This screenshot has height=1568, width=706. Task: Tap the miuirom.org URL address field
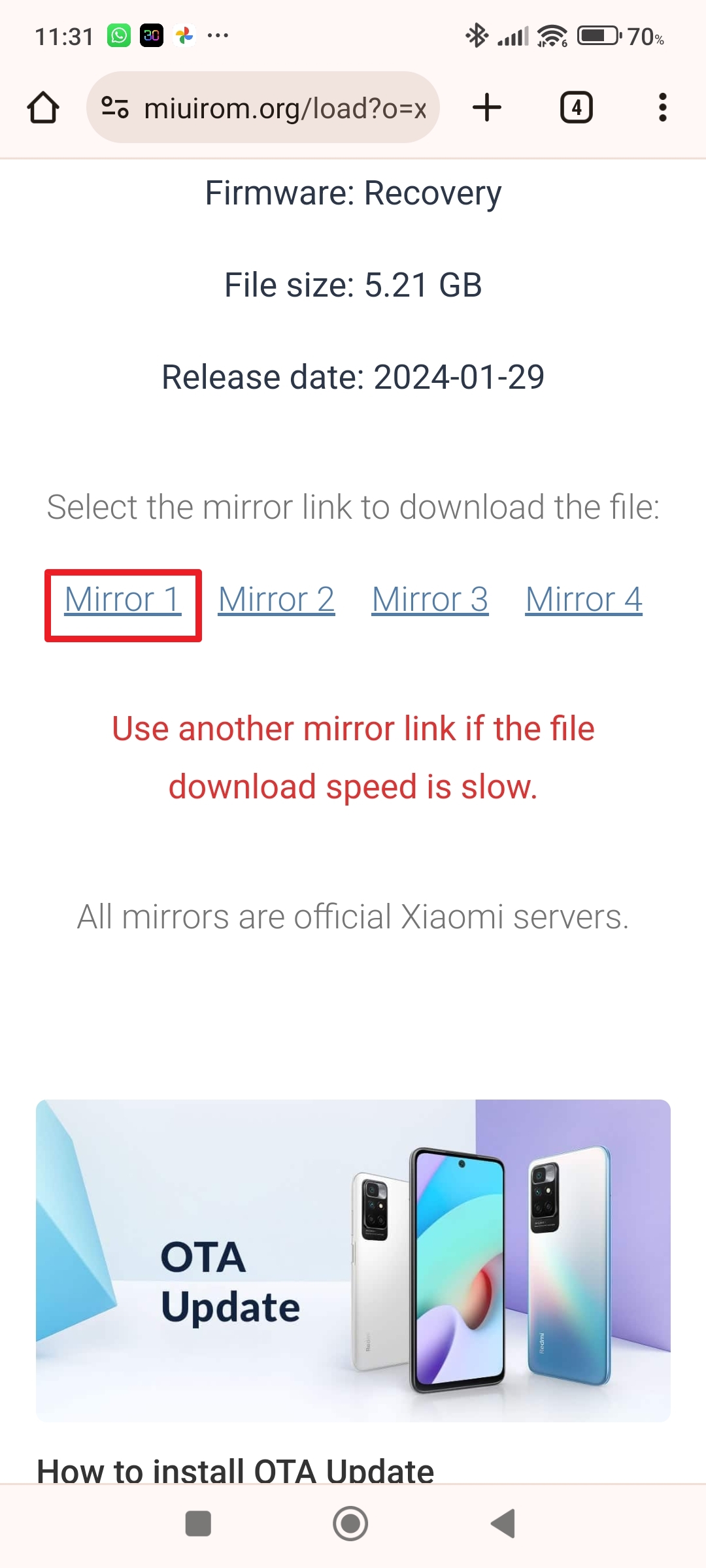click(285, 108)
